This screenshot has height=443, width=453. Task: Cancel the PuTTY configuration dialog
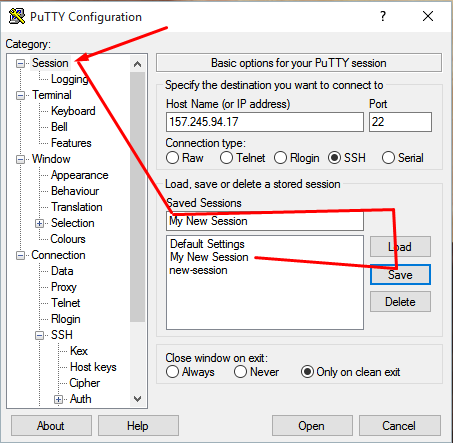[400, 426]
